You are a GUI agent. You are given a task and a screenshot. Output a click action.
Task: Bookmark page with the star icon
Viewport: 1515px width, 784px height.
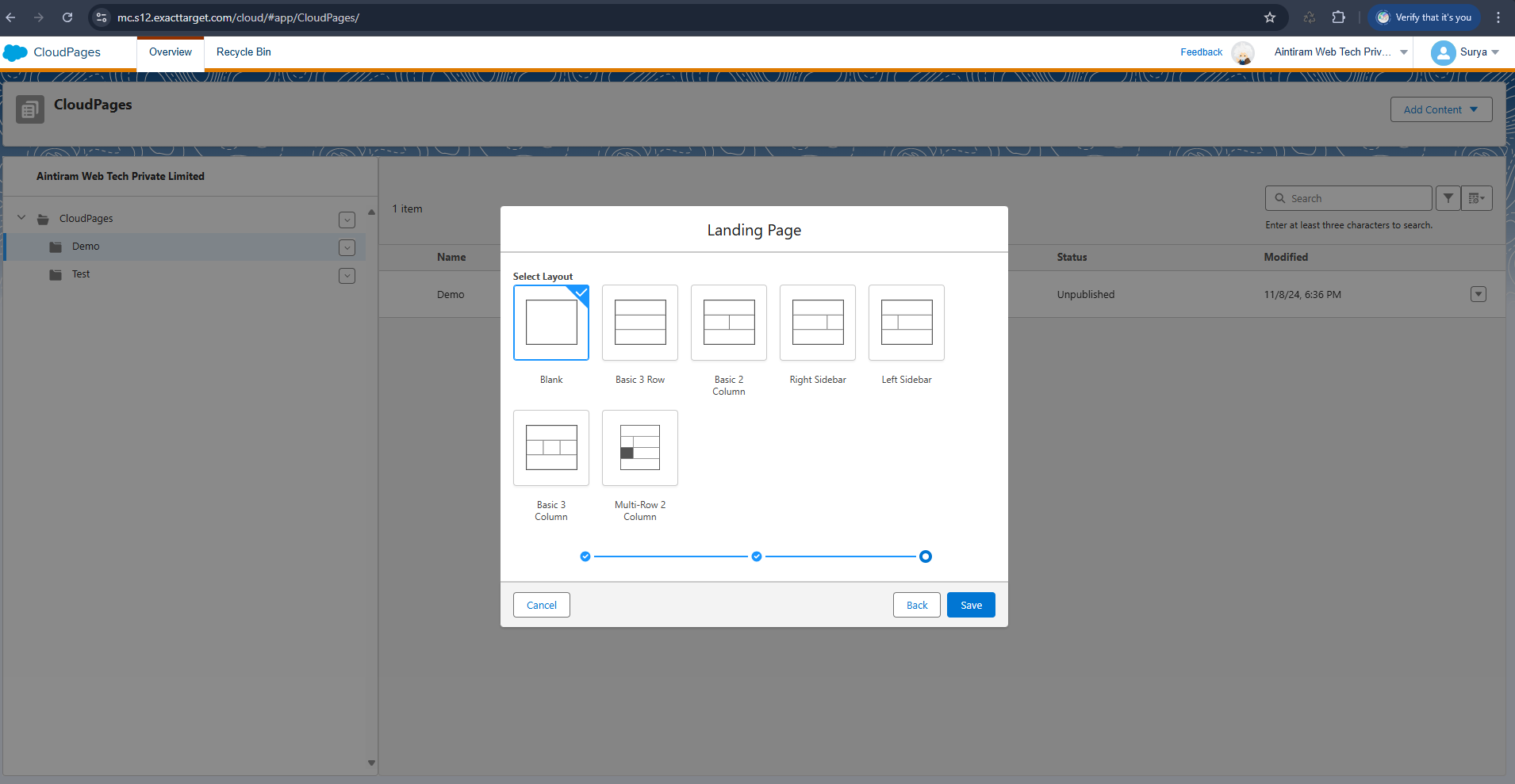(x=1269, y=17)
